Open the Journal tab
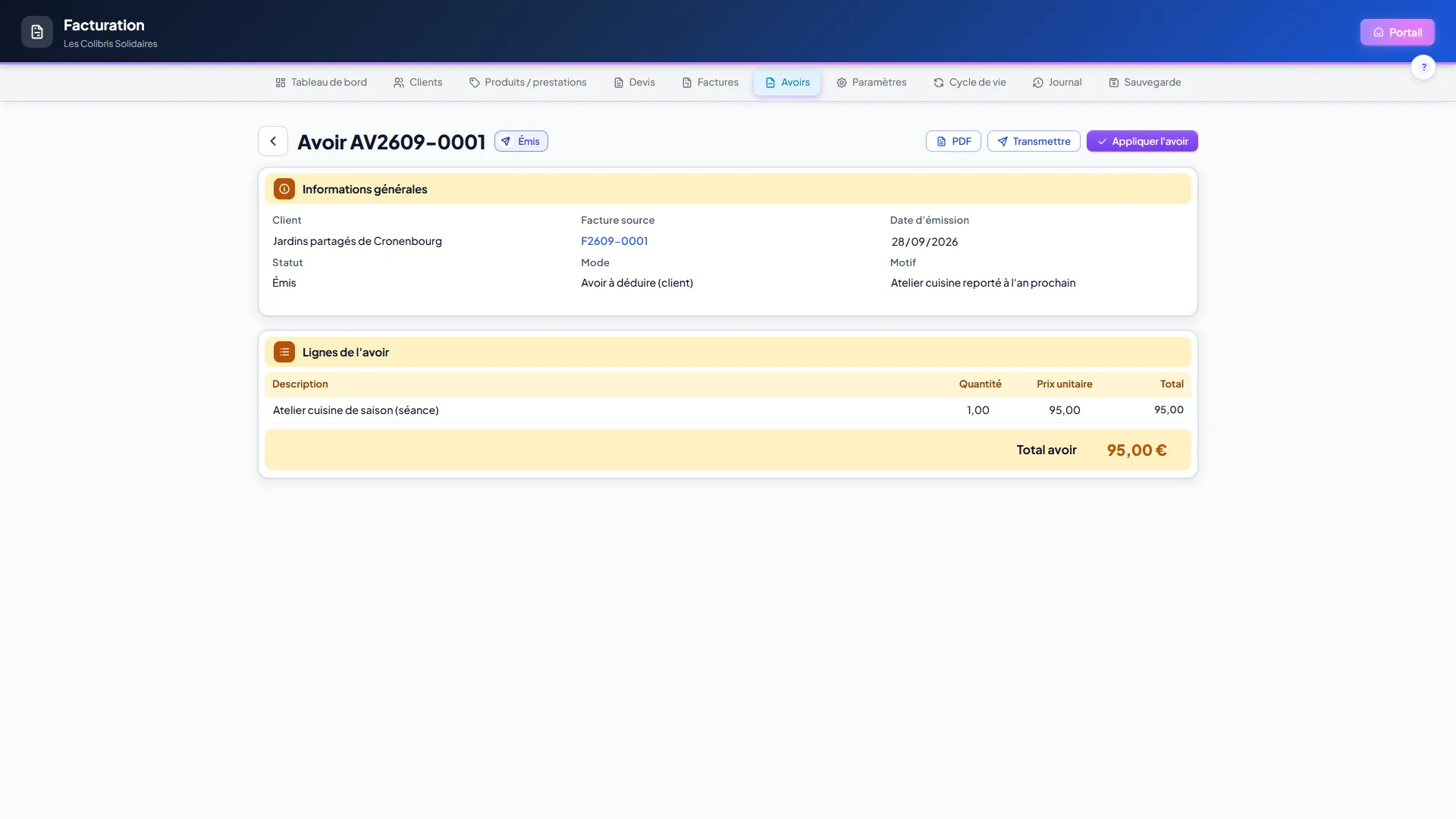This screenshot has height=819, width=1456. [1057, 83]
